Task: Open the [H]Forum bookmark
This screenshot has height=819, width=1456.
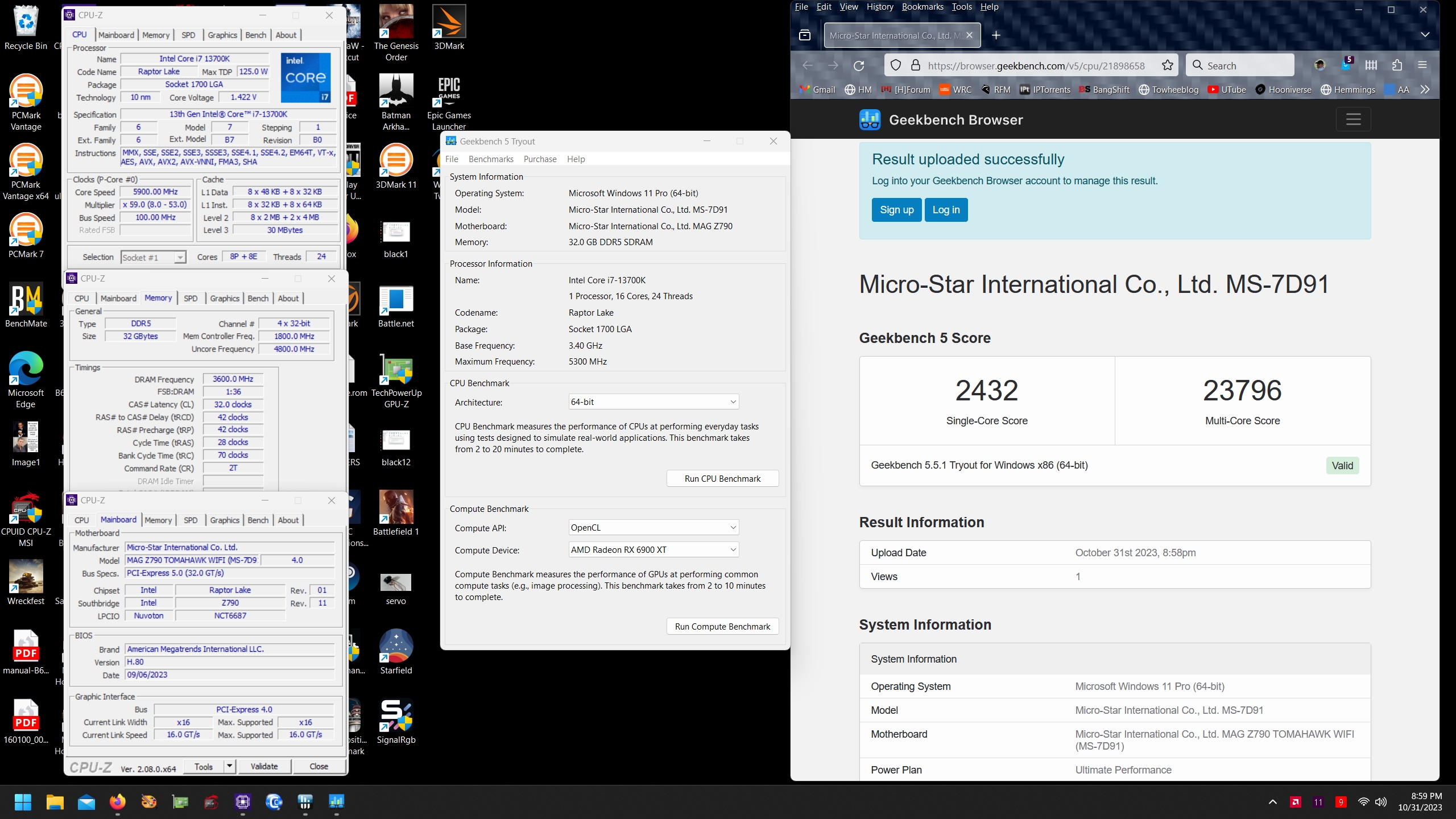Action: [905, 89]
